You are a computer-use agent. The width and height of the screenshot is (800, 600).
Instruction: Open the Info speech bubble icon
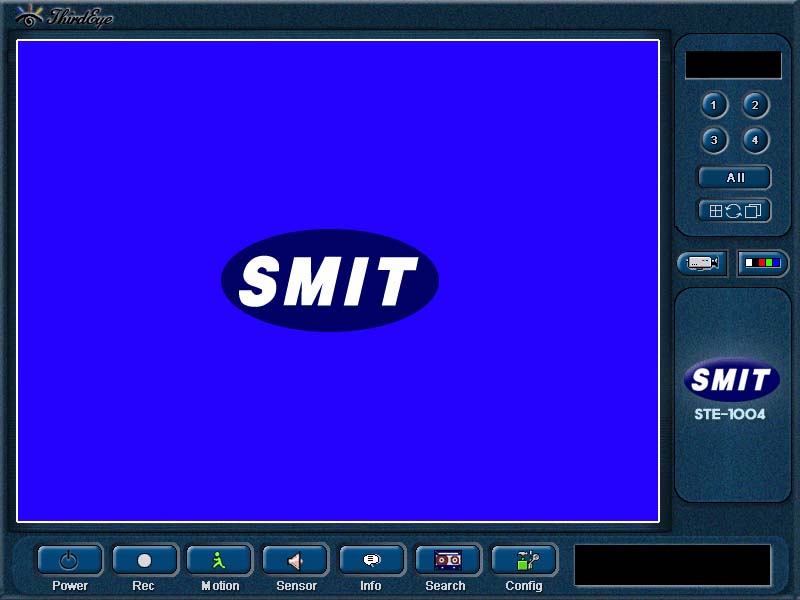(x=371, y=561)
